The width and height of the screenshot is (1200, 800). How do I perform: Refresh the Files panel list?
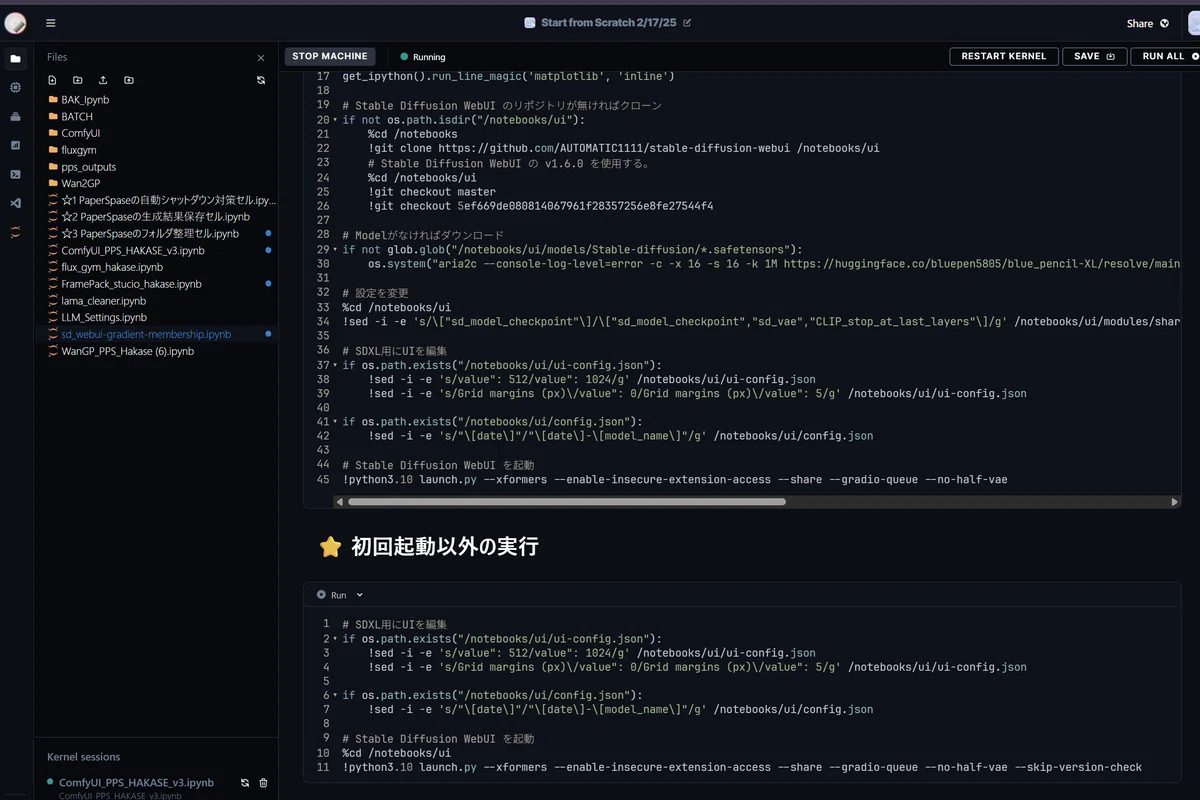click(x=261, y=80)
